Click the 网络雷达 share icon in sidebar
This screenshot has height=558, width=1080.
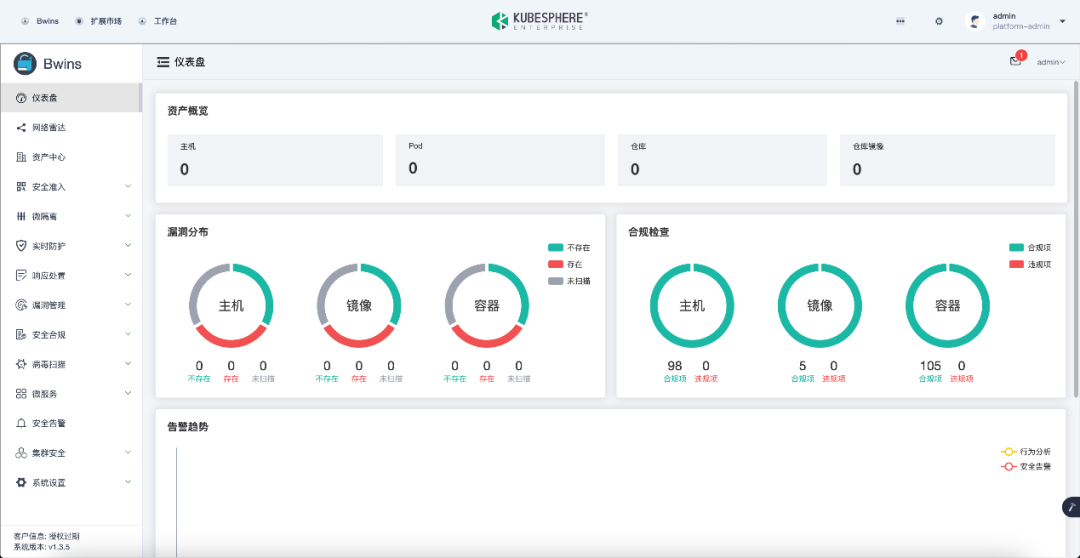click(21, 127)
